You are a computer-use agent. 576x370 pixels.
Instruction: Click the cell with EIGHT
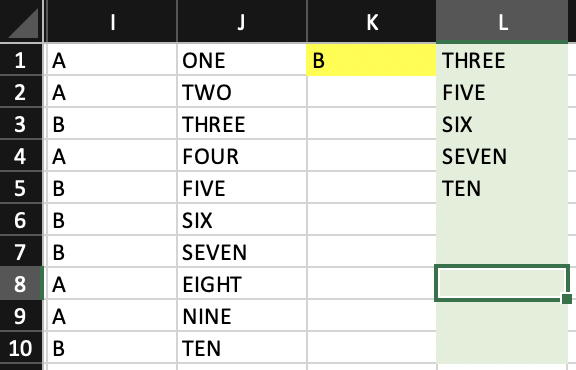pos(242,284)
